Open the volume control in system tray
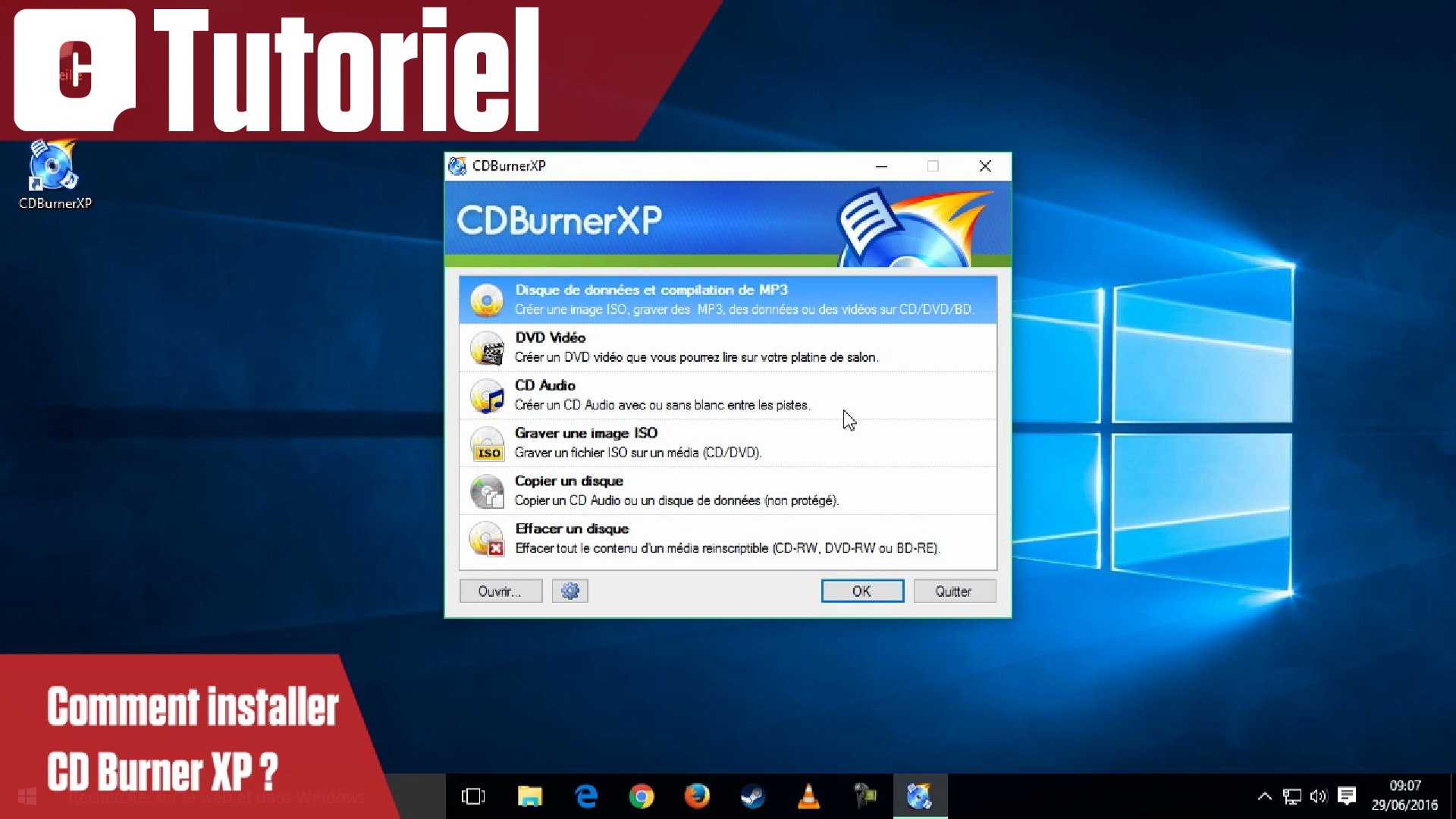The height and width of the screenshot is (819, 1456). (x=1318, y=796)
